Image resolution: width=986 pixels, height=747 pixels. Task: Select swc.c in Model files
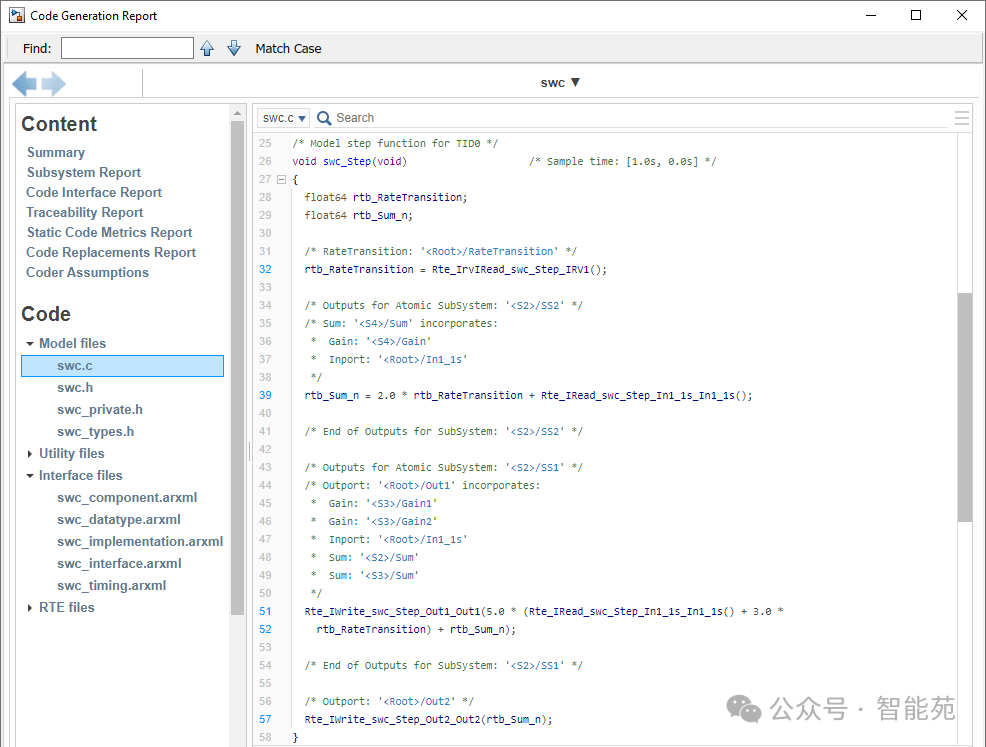point(123,366)
